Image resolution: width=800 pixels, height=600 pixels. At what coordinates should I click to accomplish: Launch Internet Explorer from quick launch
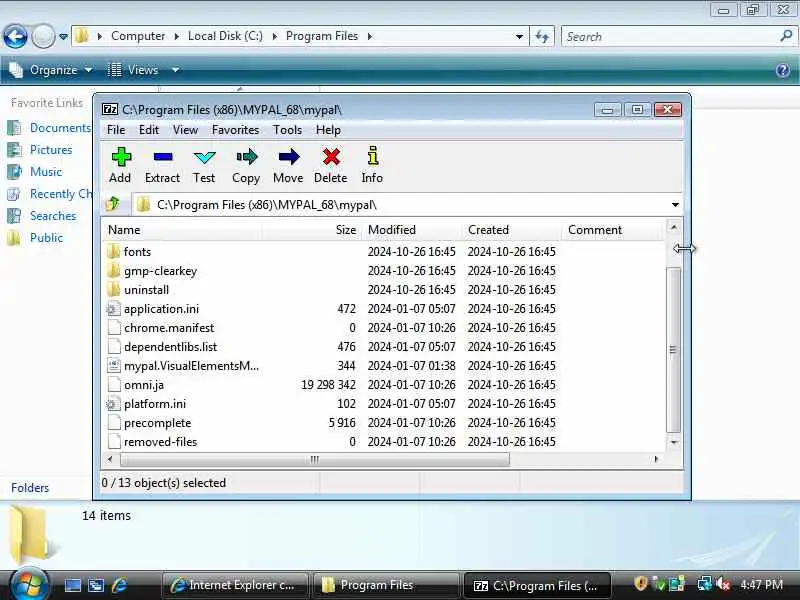click(x=120, y=585)
